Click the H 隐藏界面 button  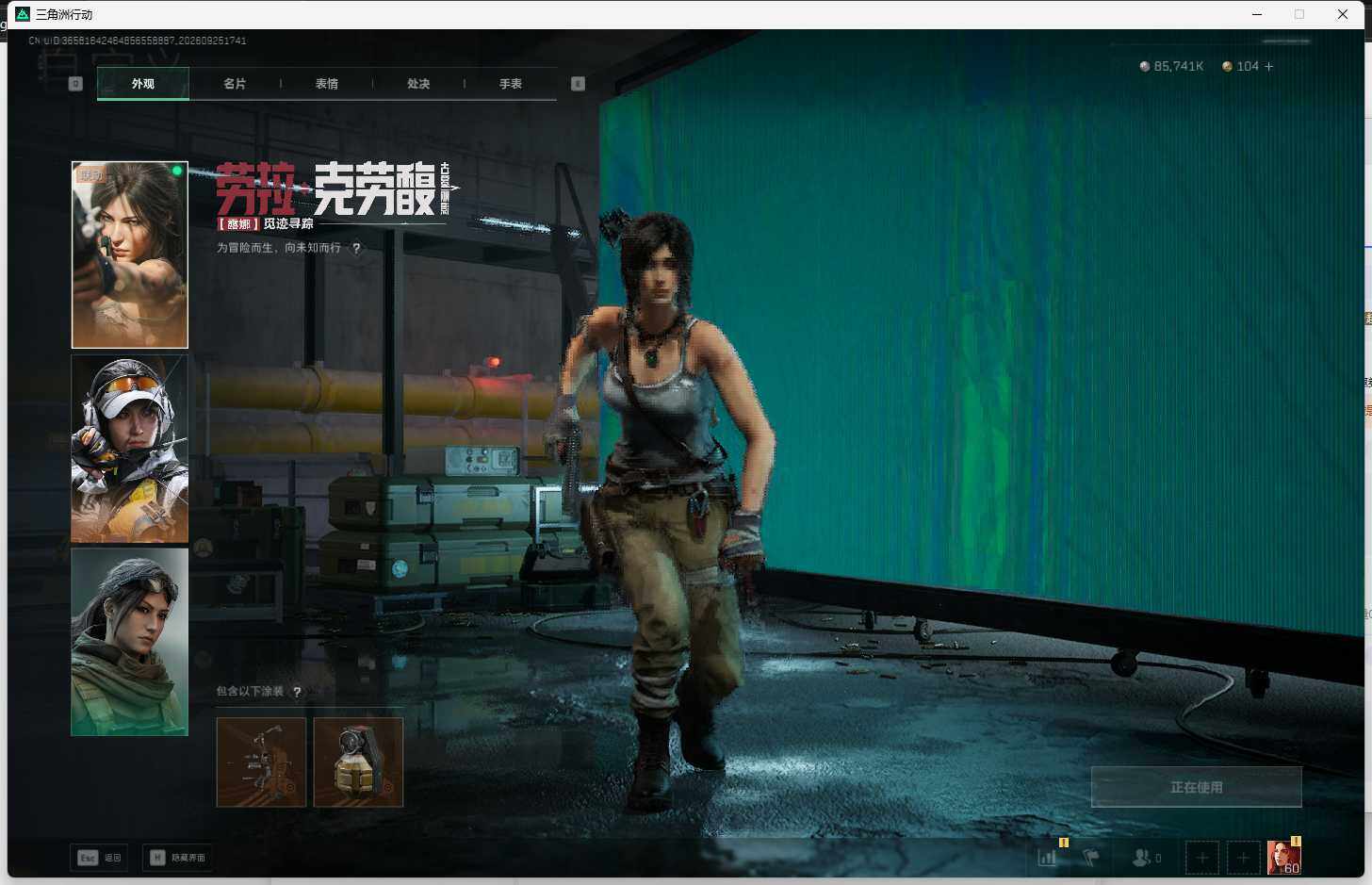coord(177,858)
